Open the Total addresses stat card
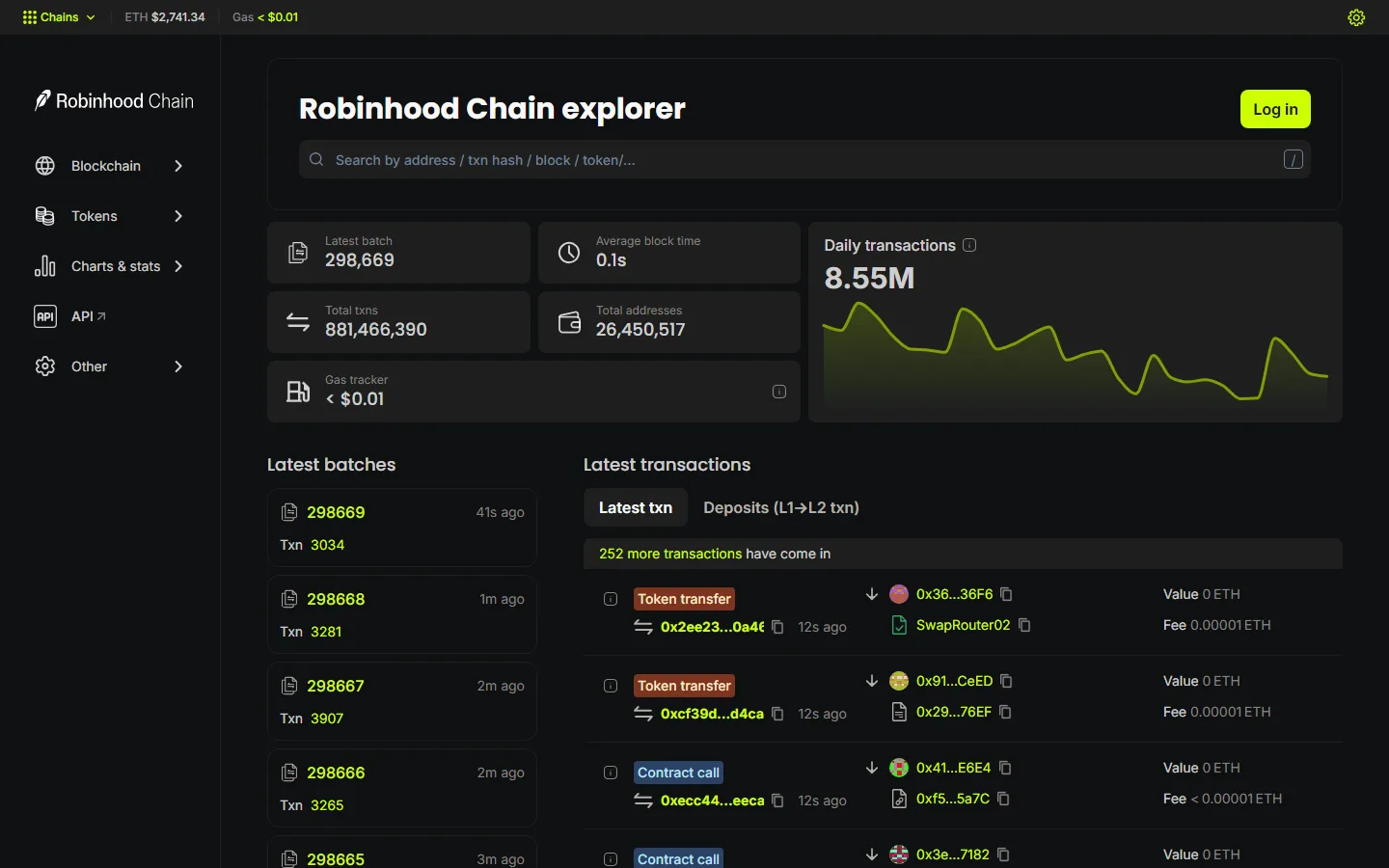This screenshot has width=1389, height=868. point(669,322)
